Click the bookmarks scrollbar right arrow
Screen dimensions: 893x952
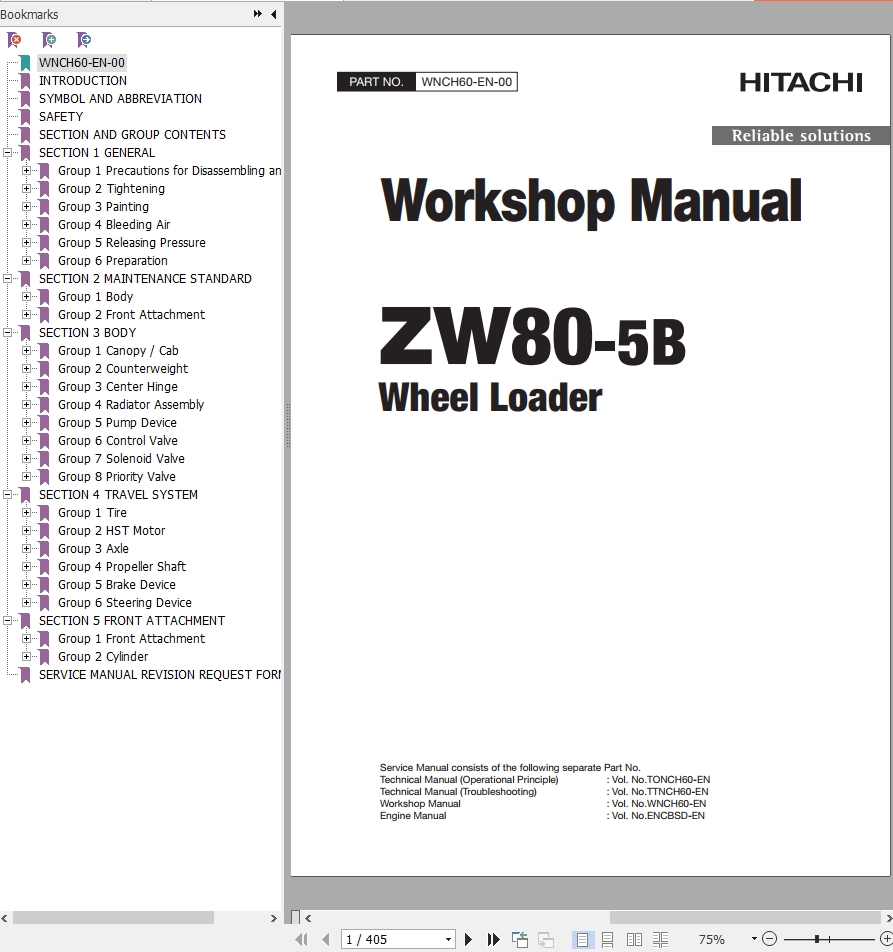[x=274, y=918]
